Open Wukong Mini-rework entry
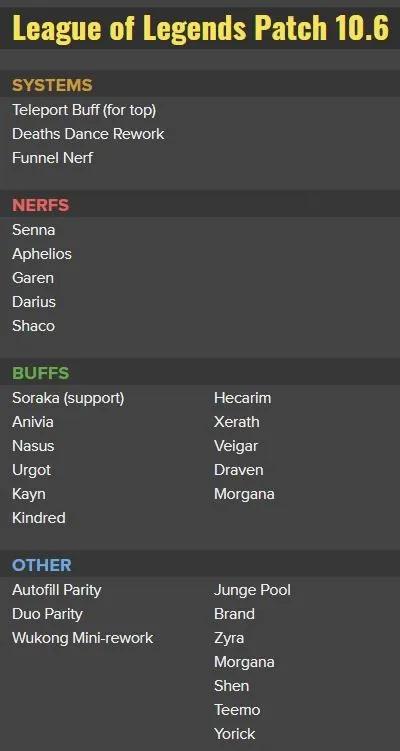The width and height of the screenshot is (400, 751). coord(83,638)
